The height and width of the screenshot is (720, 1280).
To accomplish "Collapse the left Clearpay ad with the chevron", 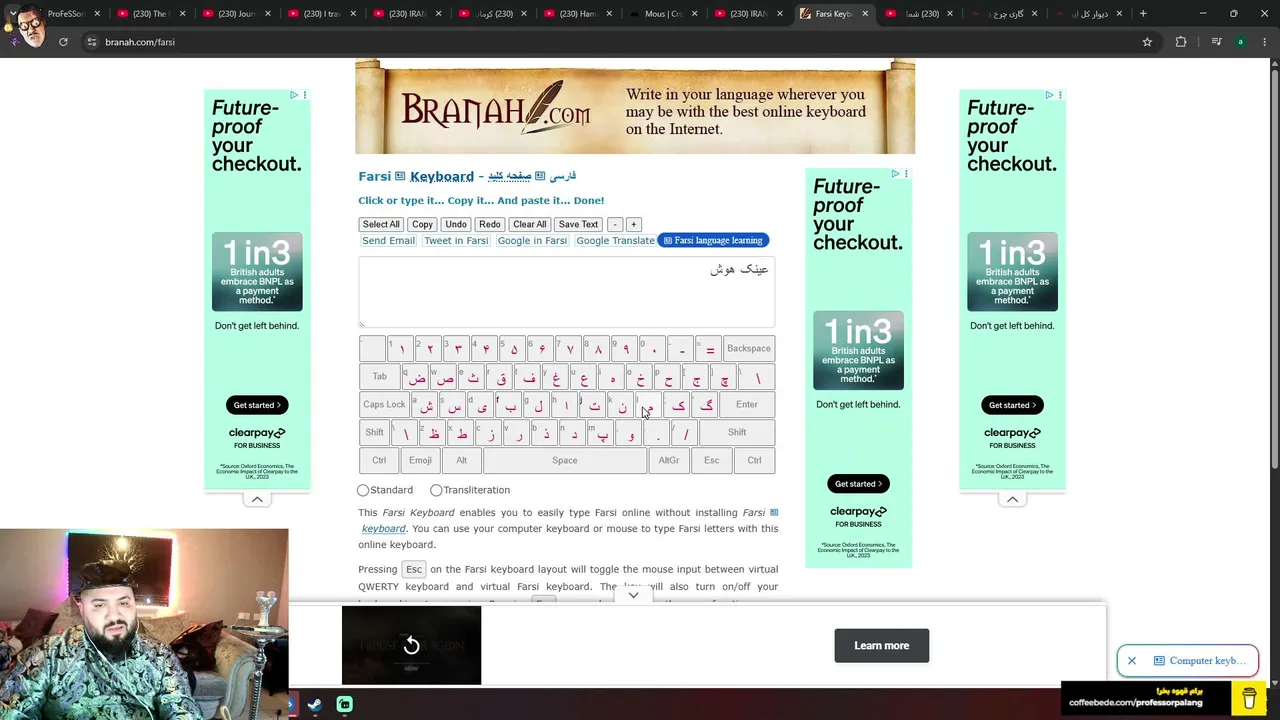I will click(257, 499).
